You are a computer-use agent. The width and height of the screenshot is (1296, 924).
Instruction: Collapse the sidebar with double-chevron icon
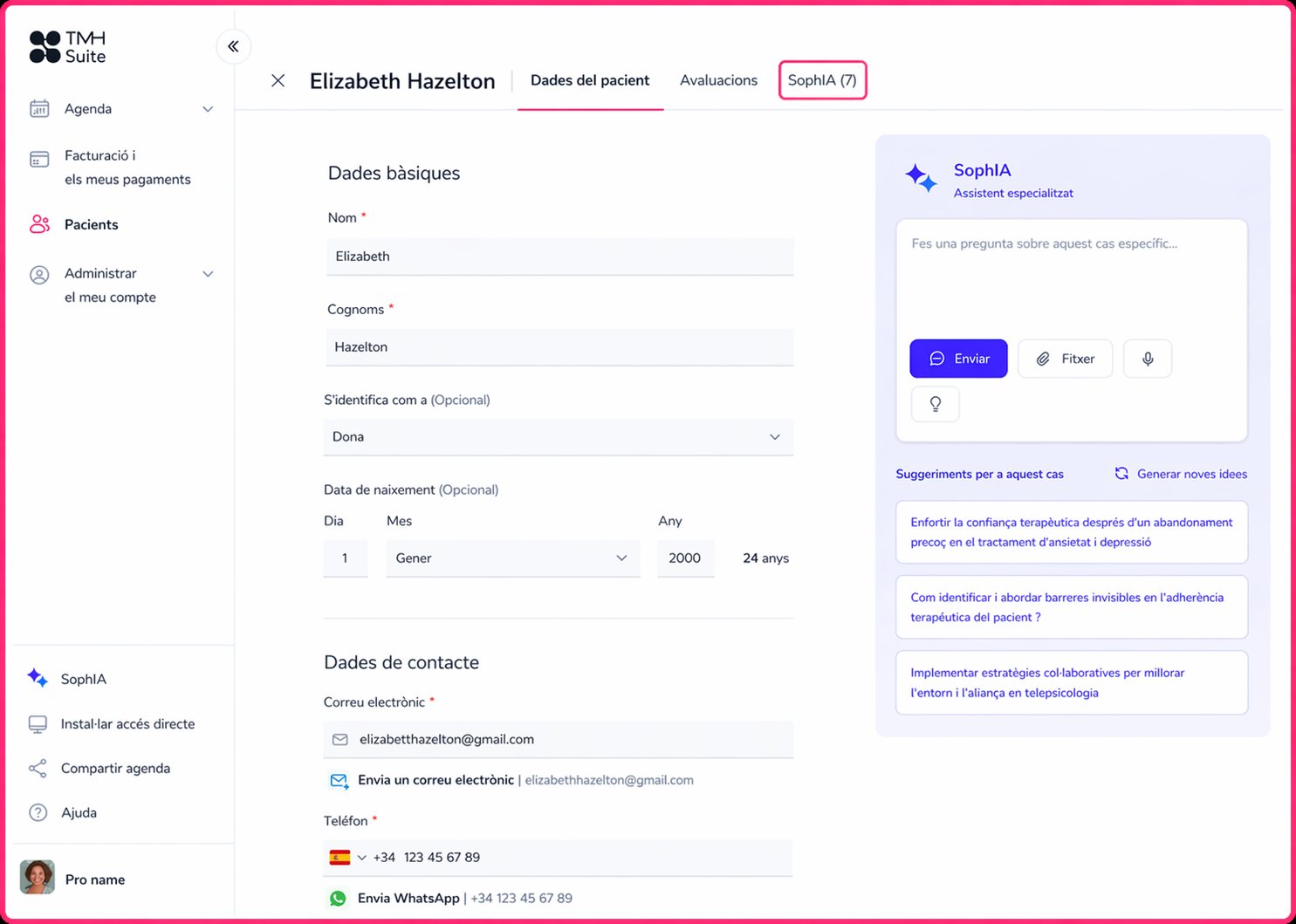tap(233, 46)
